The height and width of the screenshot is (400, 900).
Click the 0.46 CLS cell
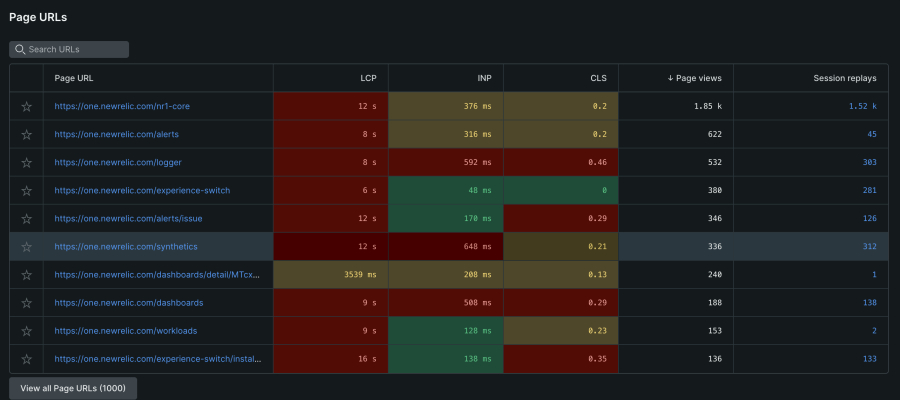(561, 162)
